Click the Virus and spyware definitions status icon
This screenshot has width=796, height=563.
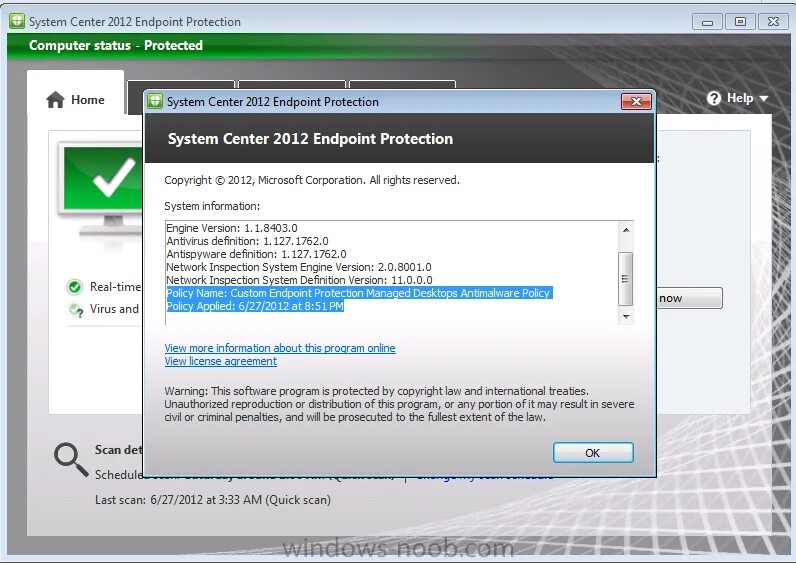[x=76, y=309]
